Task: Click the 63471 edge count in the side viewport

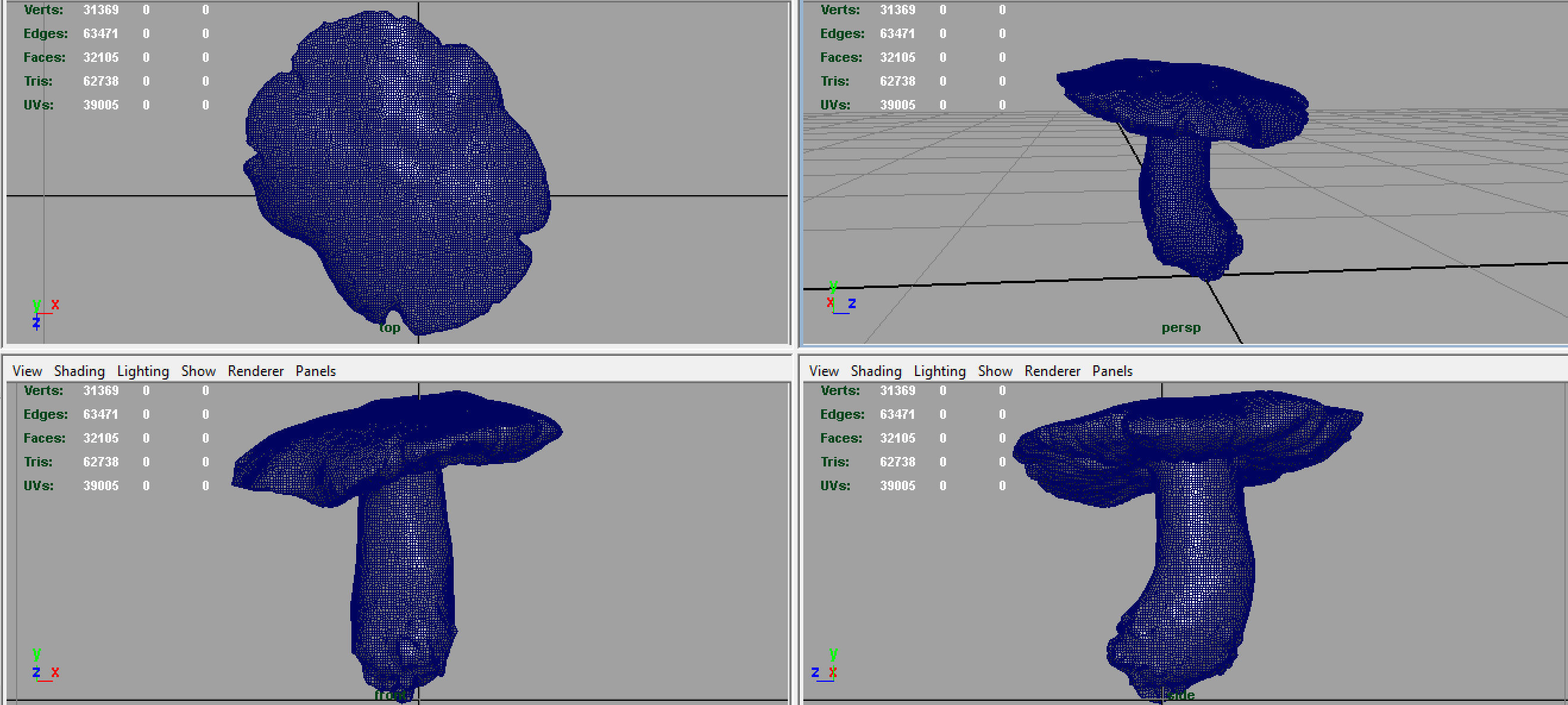Action: (x=897, y=414)
